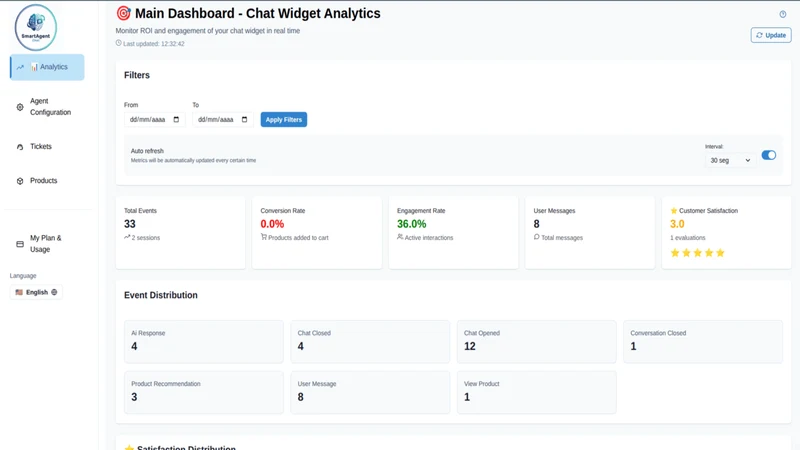Toggle the Auto refresh switch off
The width and height of the screenshot is (800, 450).
[769, 155]
